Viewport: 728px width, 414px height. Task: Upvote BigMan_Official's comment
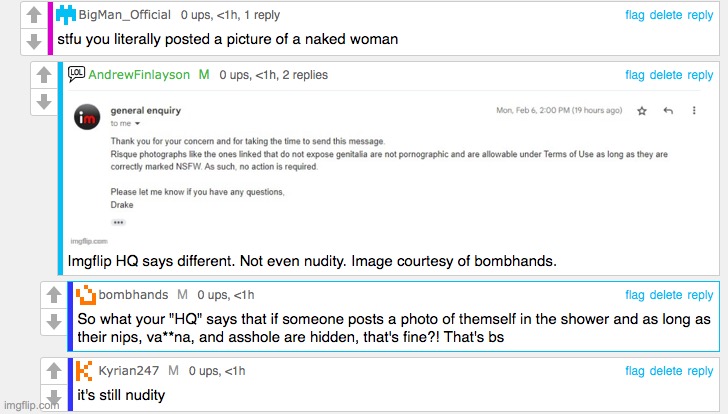tap(33, 16)
